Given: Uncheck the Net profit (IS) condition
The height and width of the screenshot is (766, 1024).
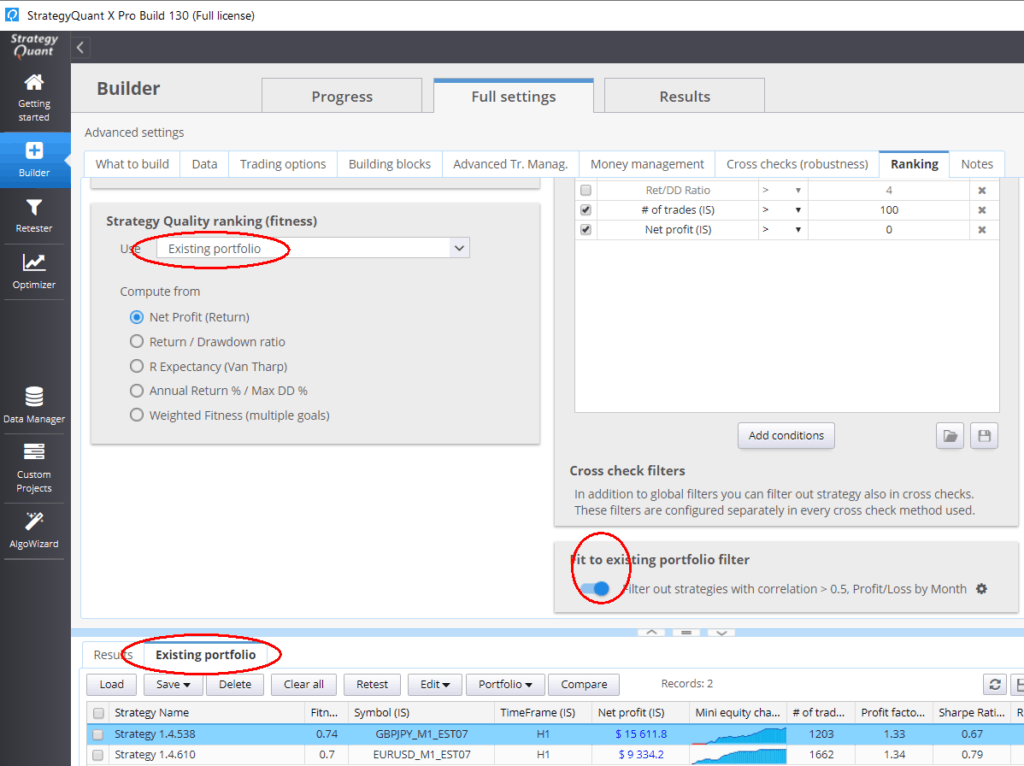Looking at the screenshot, I should [x=586, y=230].
